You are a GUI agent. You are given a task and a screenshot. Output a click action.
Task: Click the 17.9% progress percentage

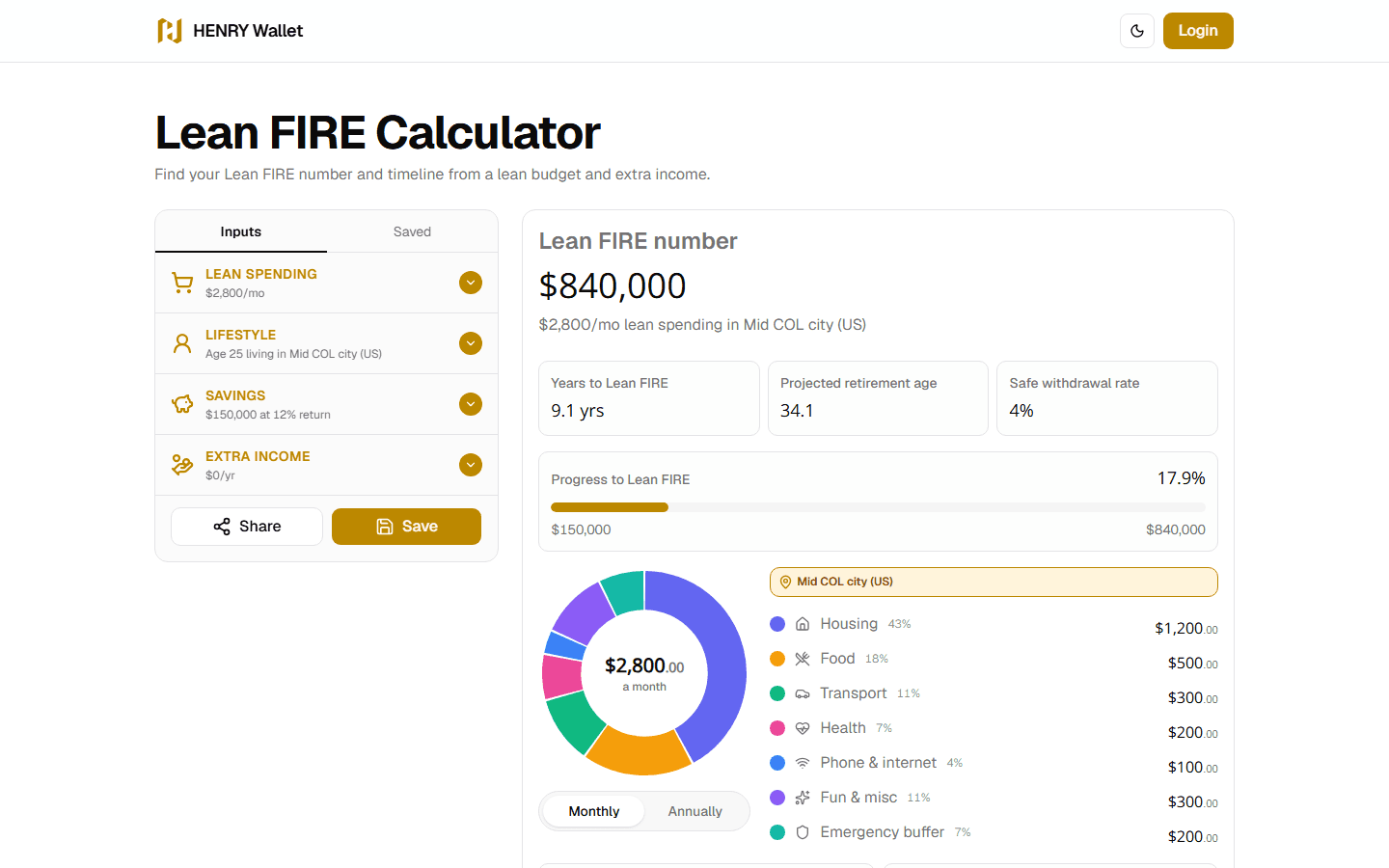coord(1182,478)
